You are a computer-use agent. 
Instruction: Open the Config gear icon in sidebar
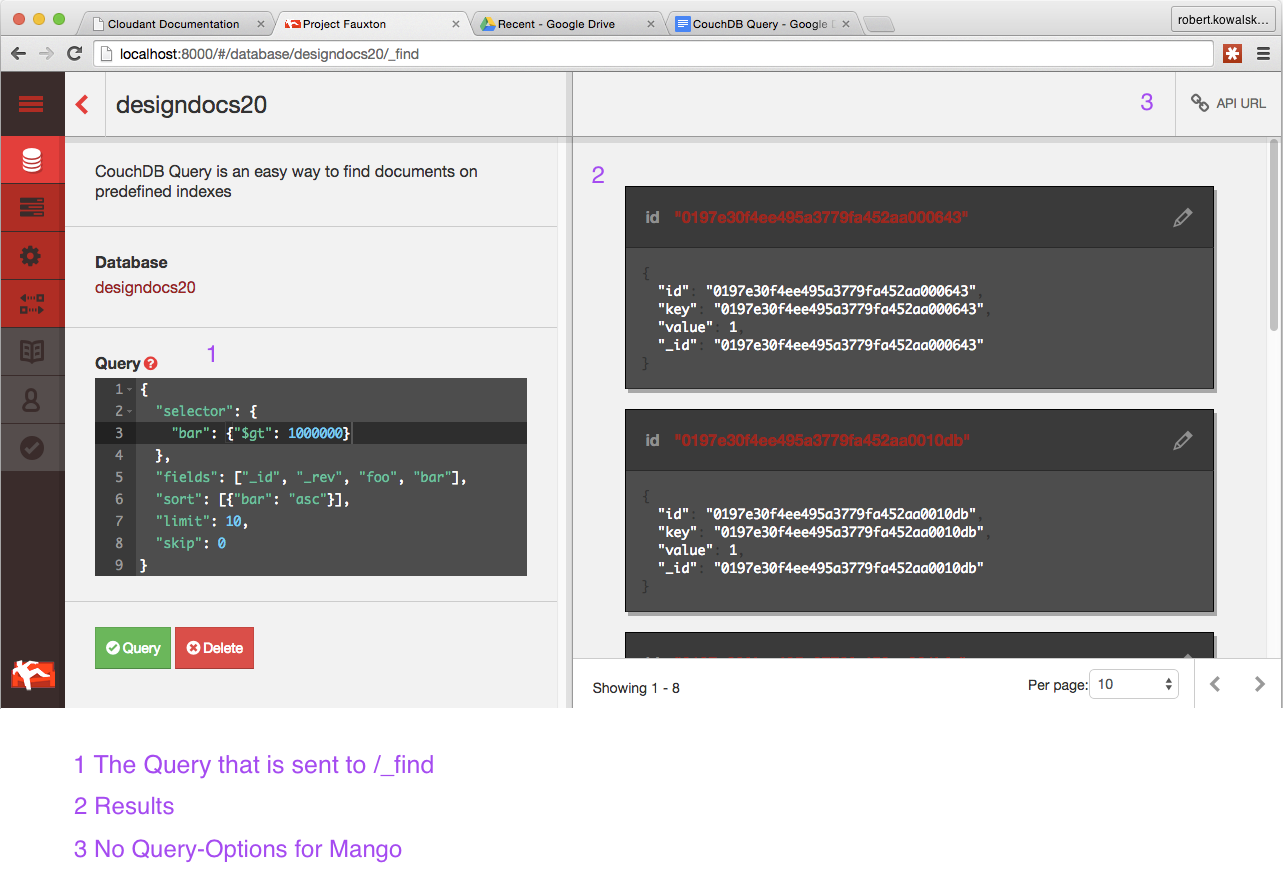pos(32,256)
